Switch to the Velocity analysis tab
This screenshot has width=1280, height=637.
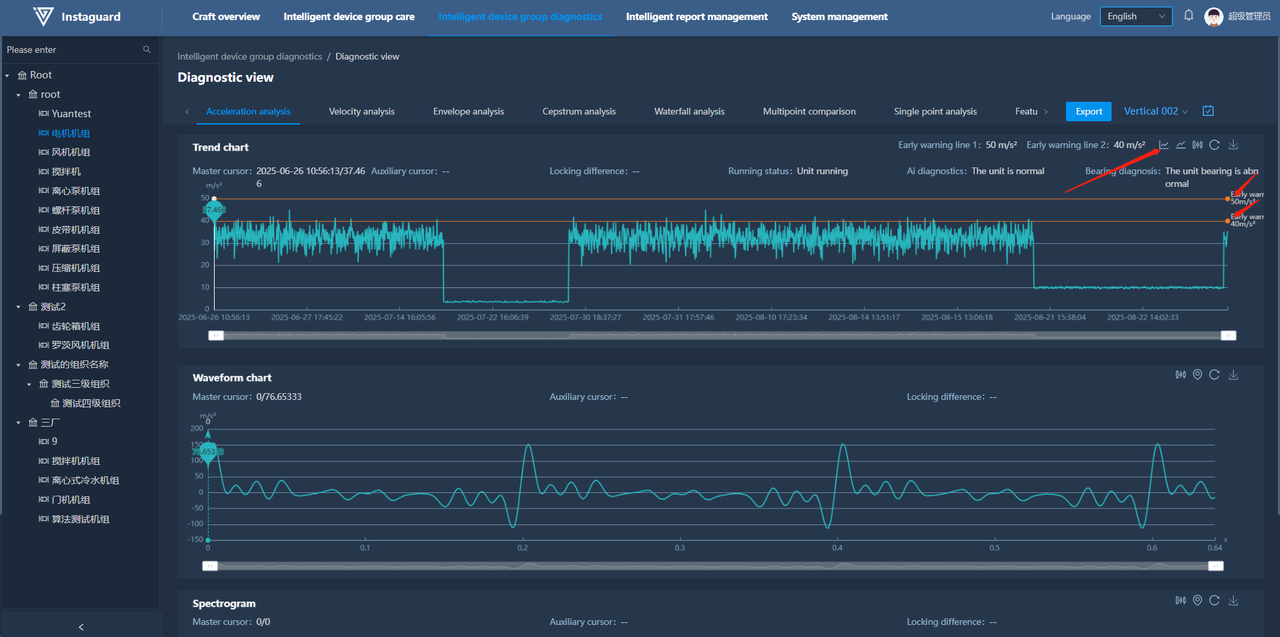click(362, 111)
